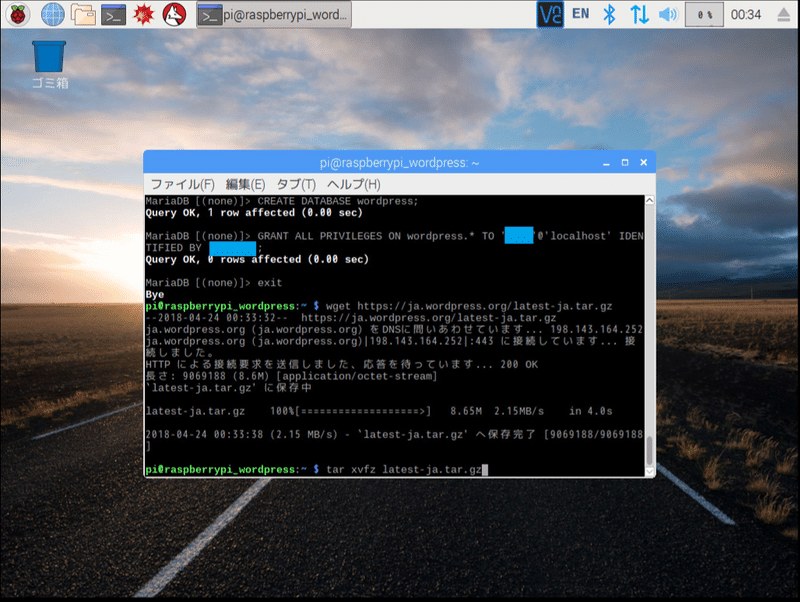Close the terminal window
The width and height of the screenshot is (800, 602).
click(643, 162)
